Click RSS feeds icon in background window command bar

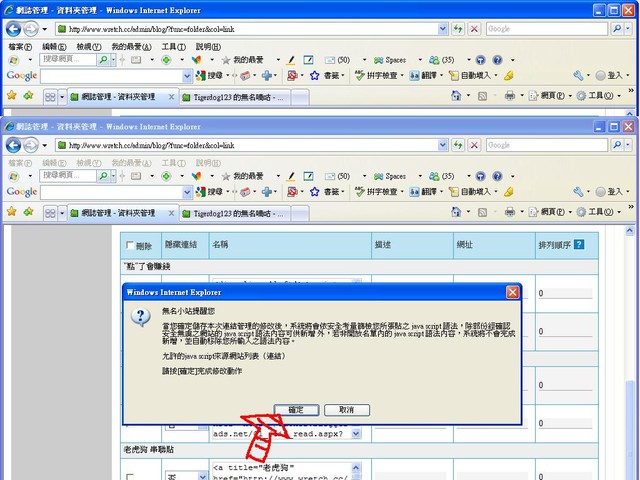point(482,96)
